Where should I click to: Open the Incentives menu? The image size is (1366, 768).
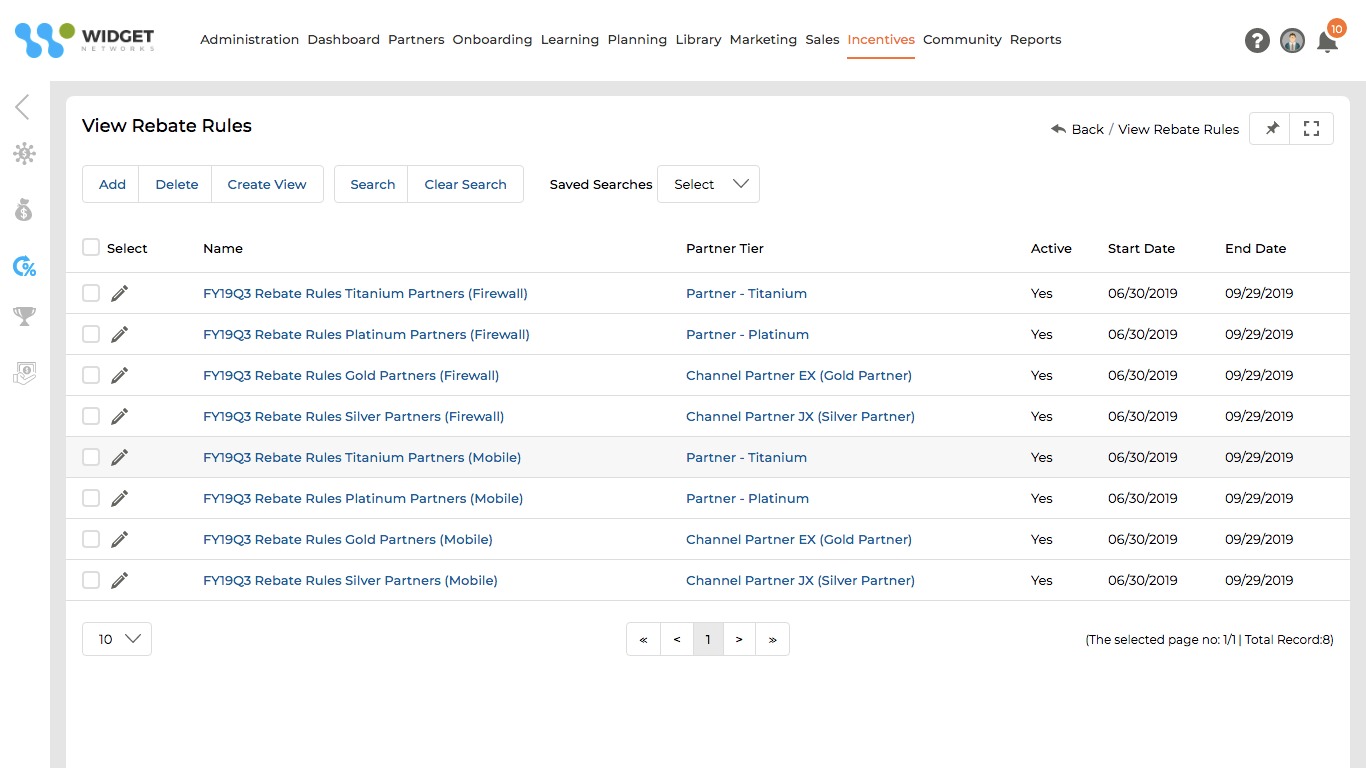(881, 40)
